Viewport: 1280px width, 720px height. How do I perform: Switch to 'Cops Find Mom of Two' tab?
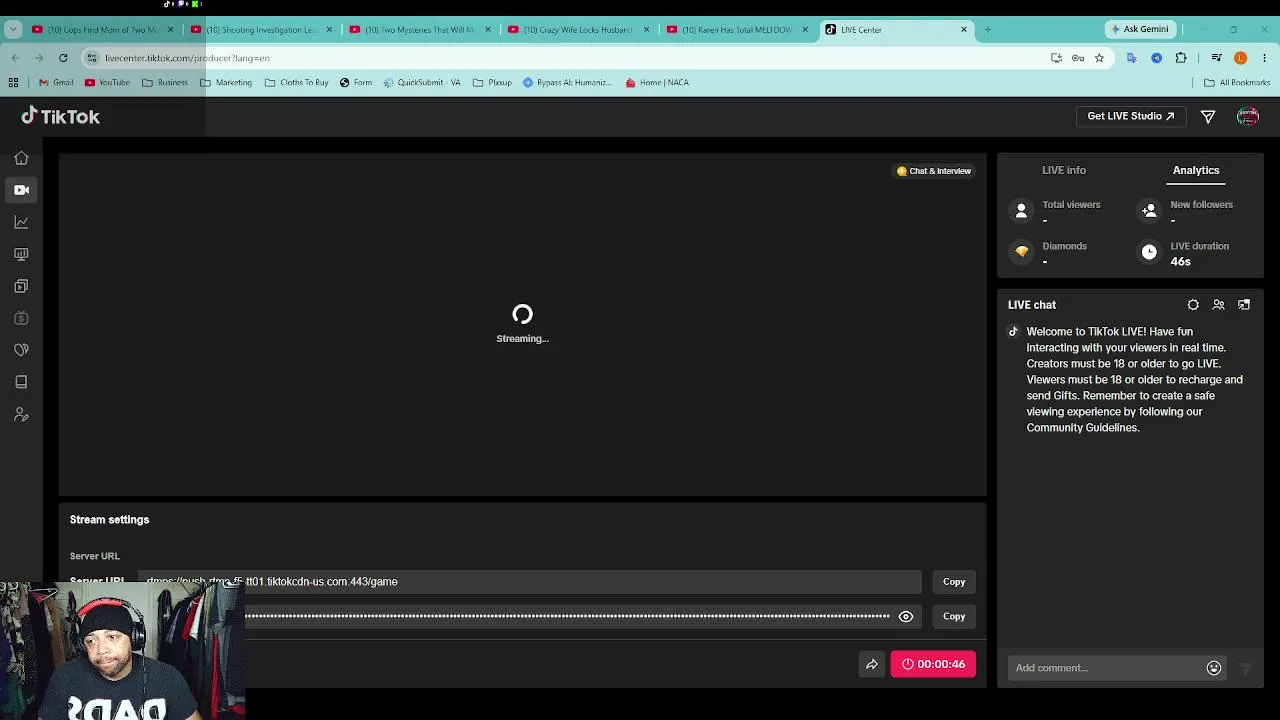101,29
